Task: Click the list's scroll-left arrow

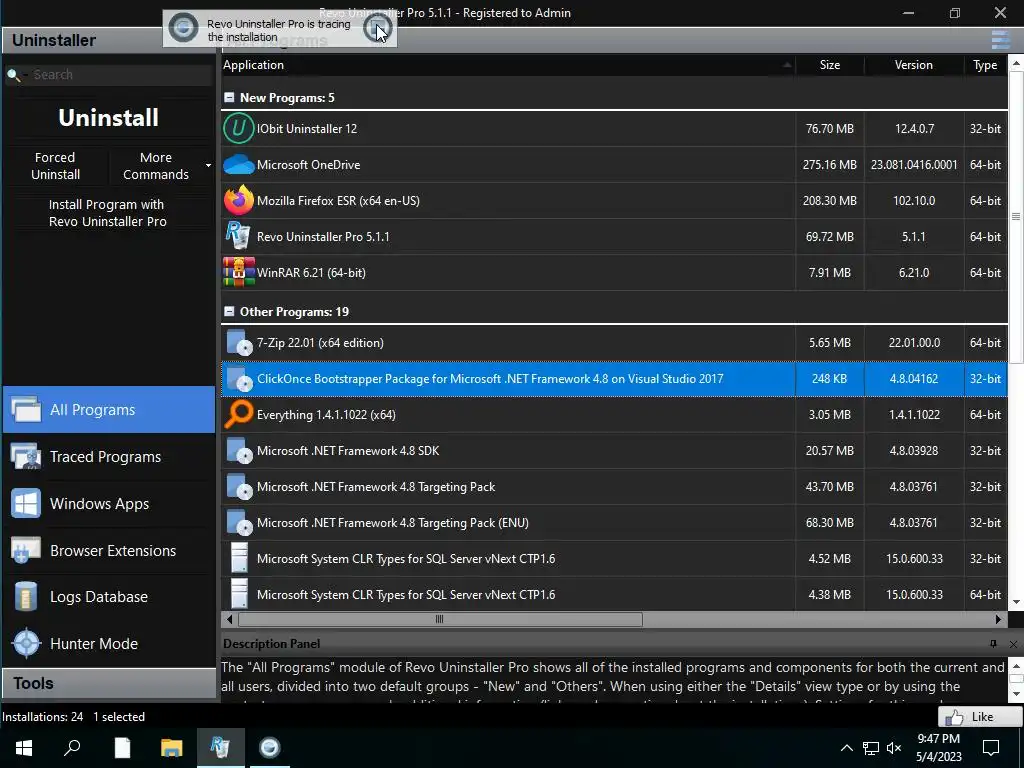Action: pos(229,619)
